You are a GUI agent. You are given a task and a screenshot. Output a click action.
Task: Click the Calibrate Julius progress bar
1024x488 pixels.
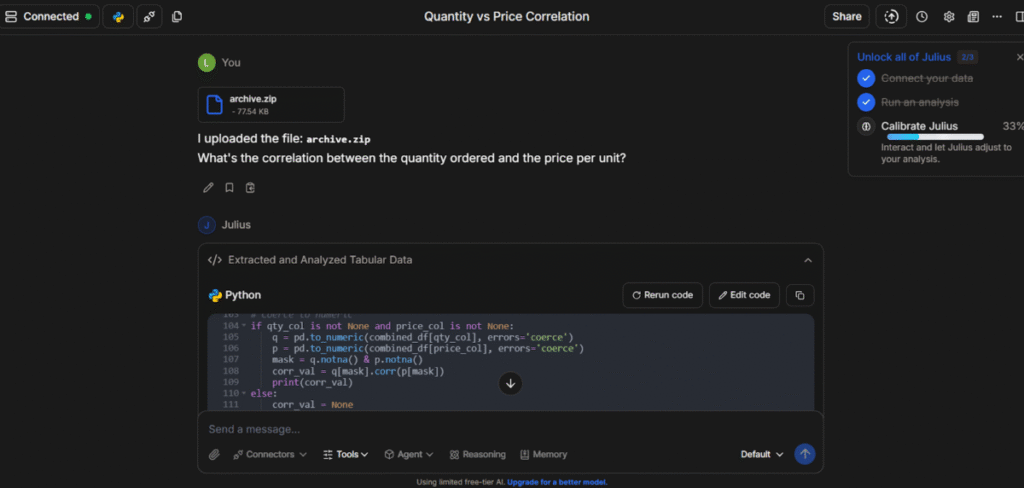(935, 137)
